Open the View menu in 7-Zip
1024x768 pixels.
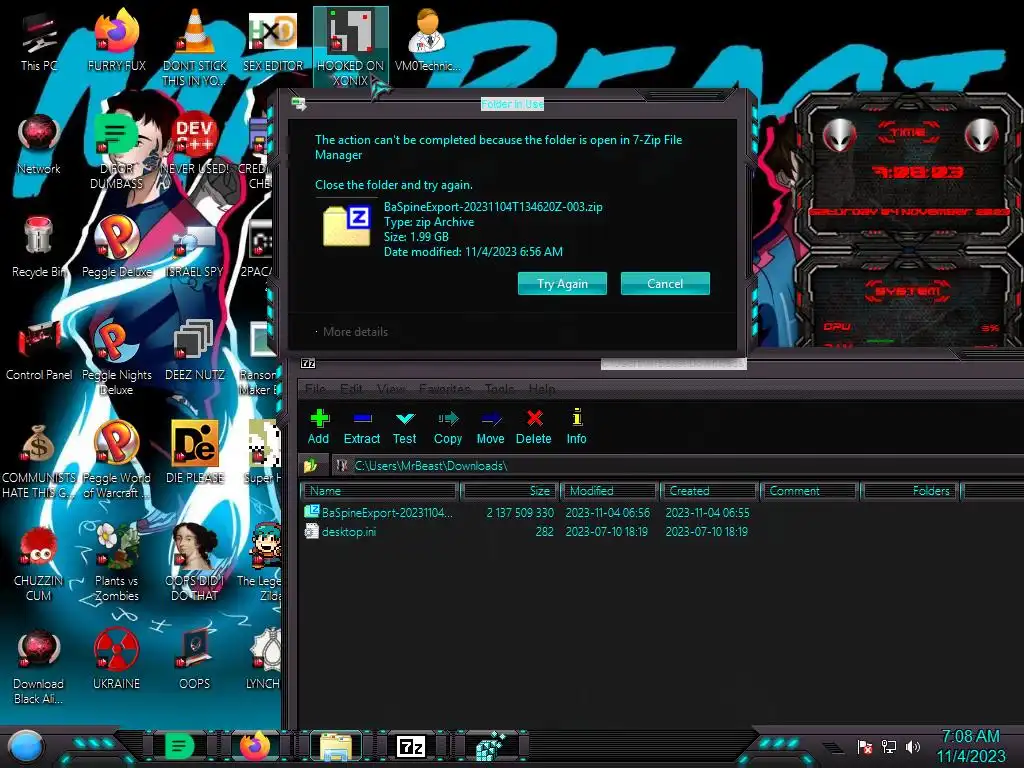pyautogui.click(x=391, y=389)
